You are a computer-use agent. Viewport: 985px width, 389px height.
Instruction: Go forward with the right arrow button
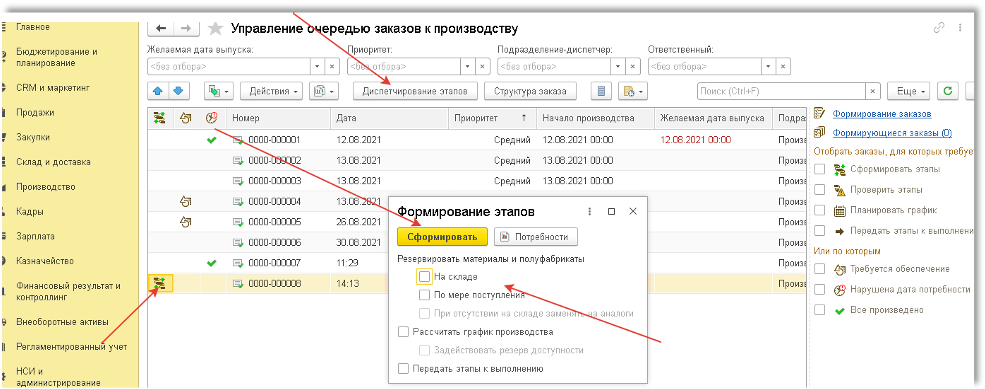pyautogui.click(x=186, y=28)
